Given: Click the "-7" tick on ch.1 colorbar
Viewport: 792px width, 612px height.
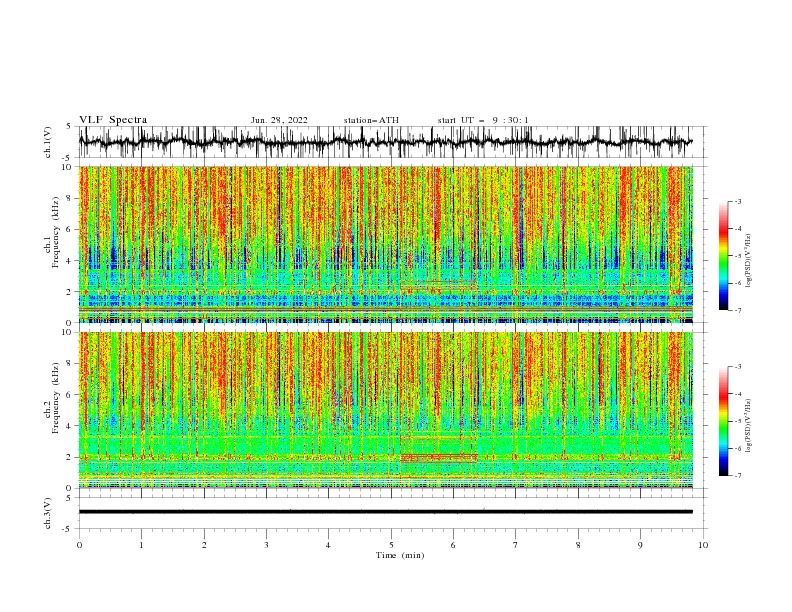Looking at the screenshot, I should tap(737, 310).
